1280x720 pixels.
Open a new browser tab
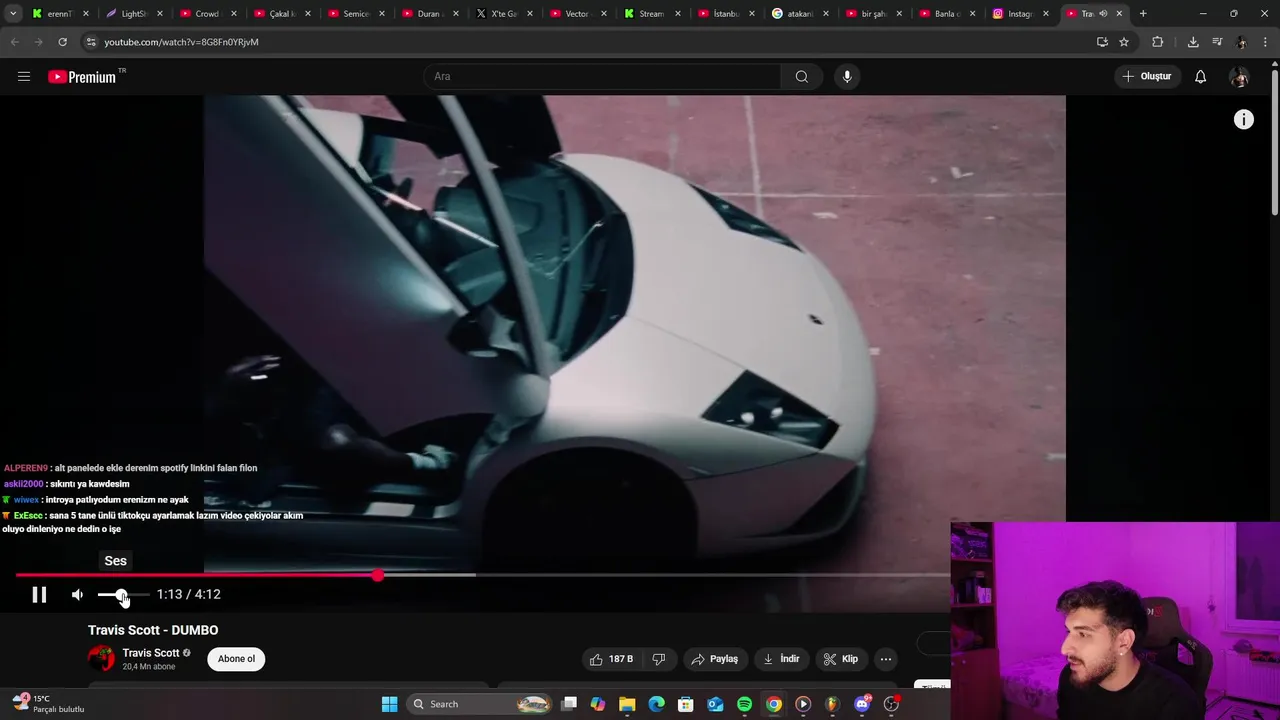tap(1143, 13)
